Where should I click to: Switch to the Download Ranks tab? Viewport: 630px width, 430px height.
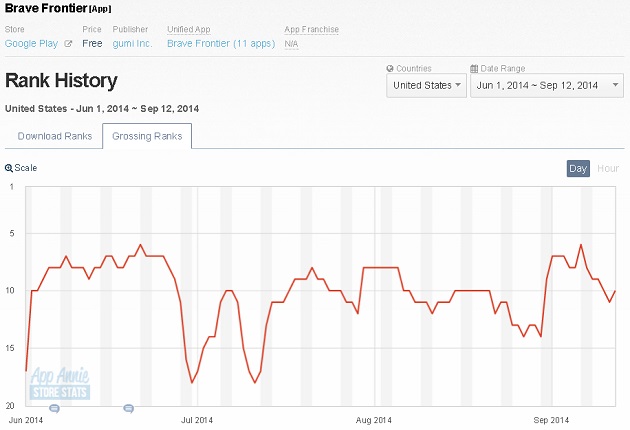(55, 136)
